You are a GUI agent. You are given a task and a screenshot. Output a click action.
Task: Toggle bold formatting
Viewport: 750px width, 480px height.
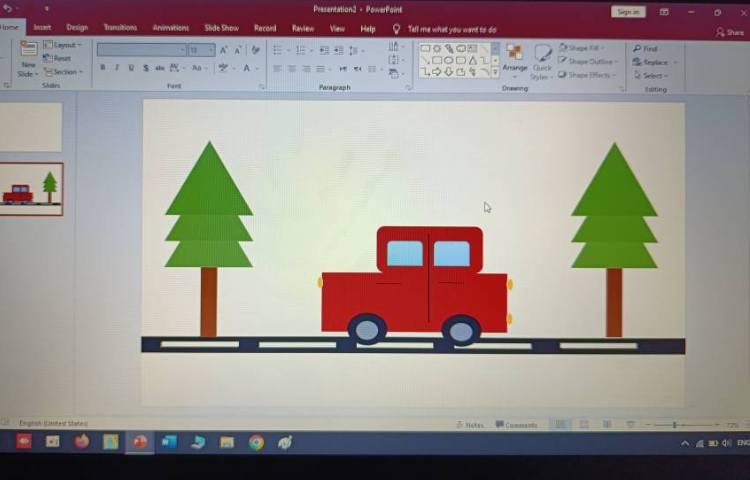click(102, 68)
